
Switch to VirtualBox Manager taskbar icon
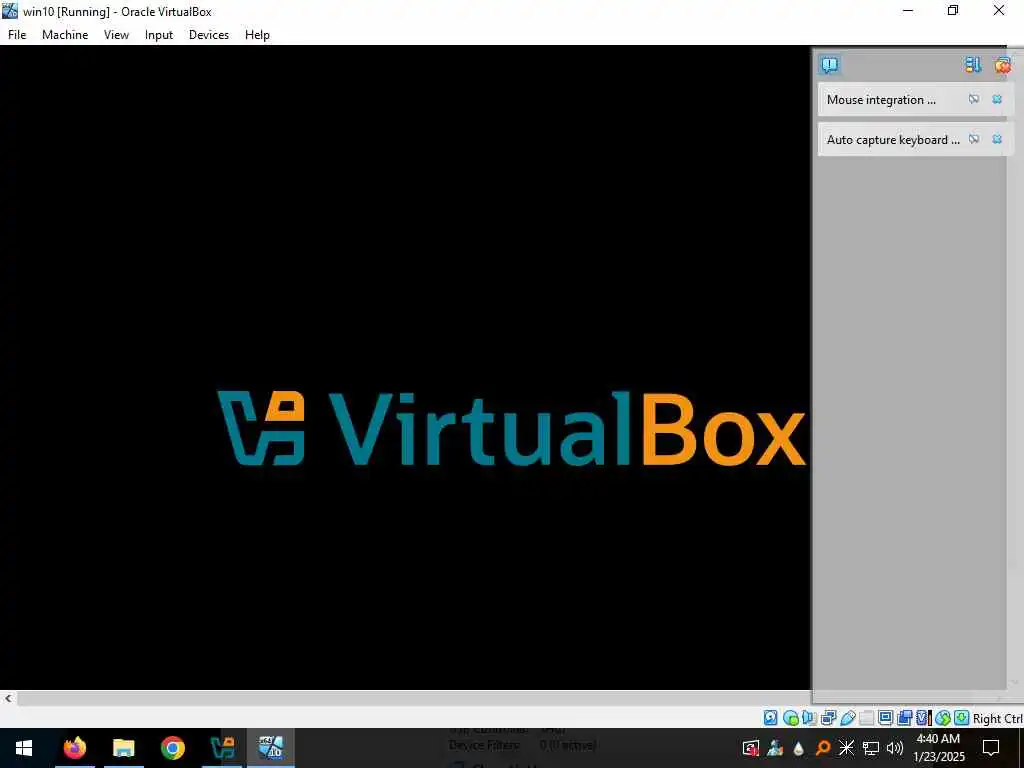coord(222,748)
